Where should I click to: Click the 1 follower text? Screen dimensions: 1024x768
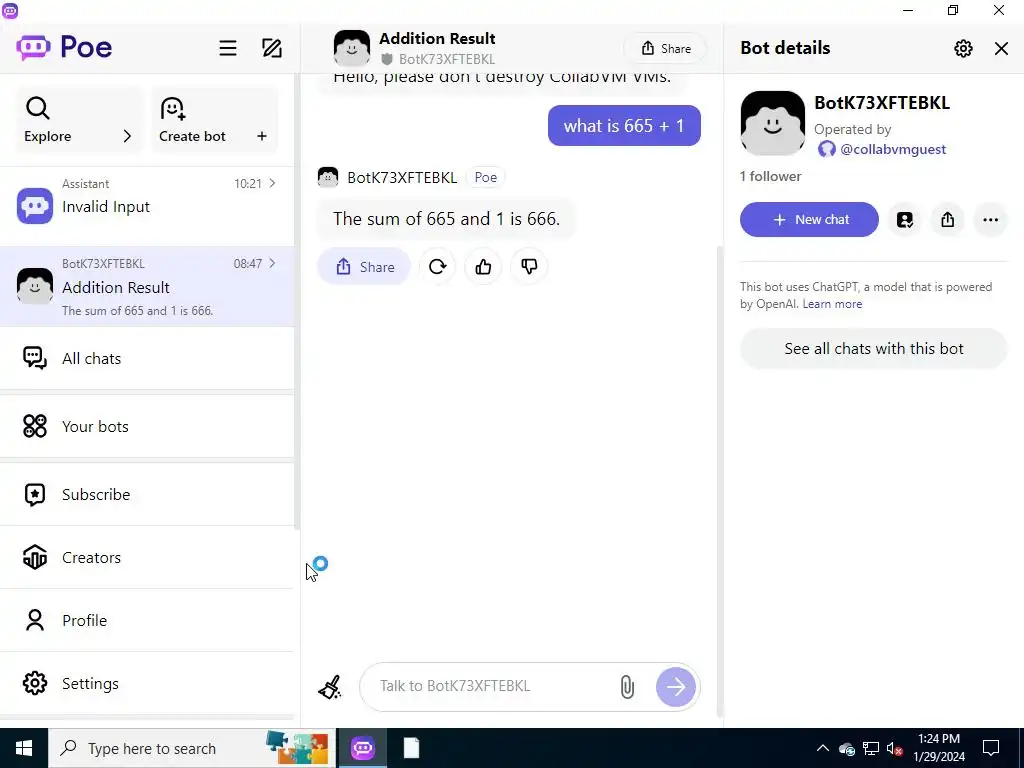coord(770,176)
